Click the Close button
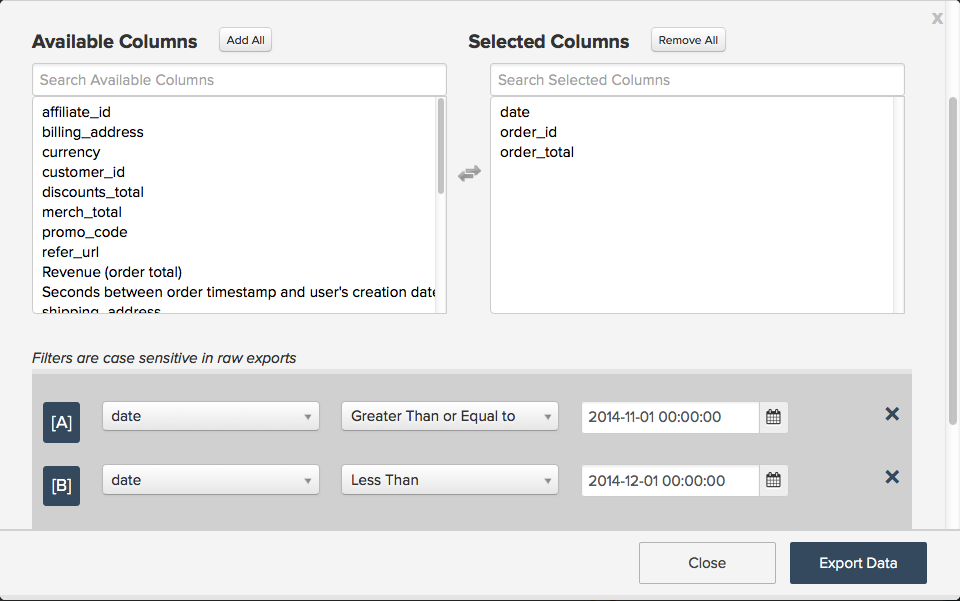The width and height of the screenshot is (960, 601). point(707,563)
